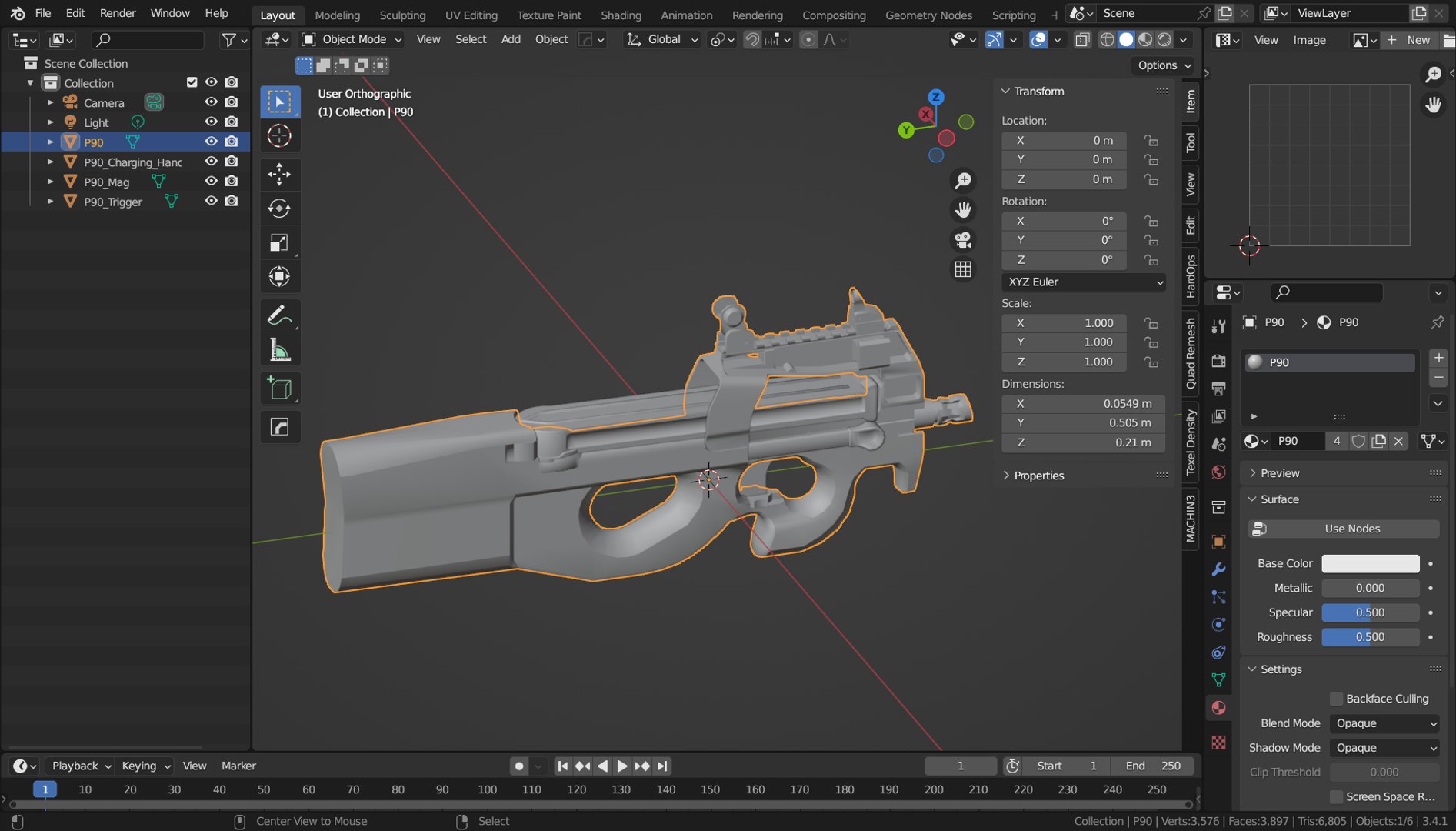Viewport: 1456px width, 831px height.
Task: Click the Use Nodes button
Action: tap(1344, 529)
